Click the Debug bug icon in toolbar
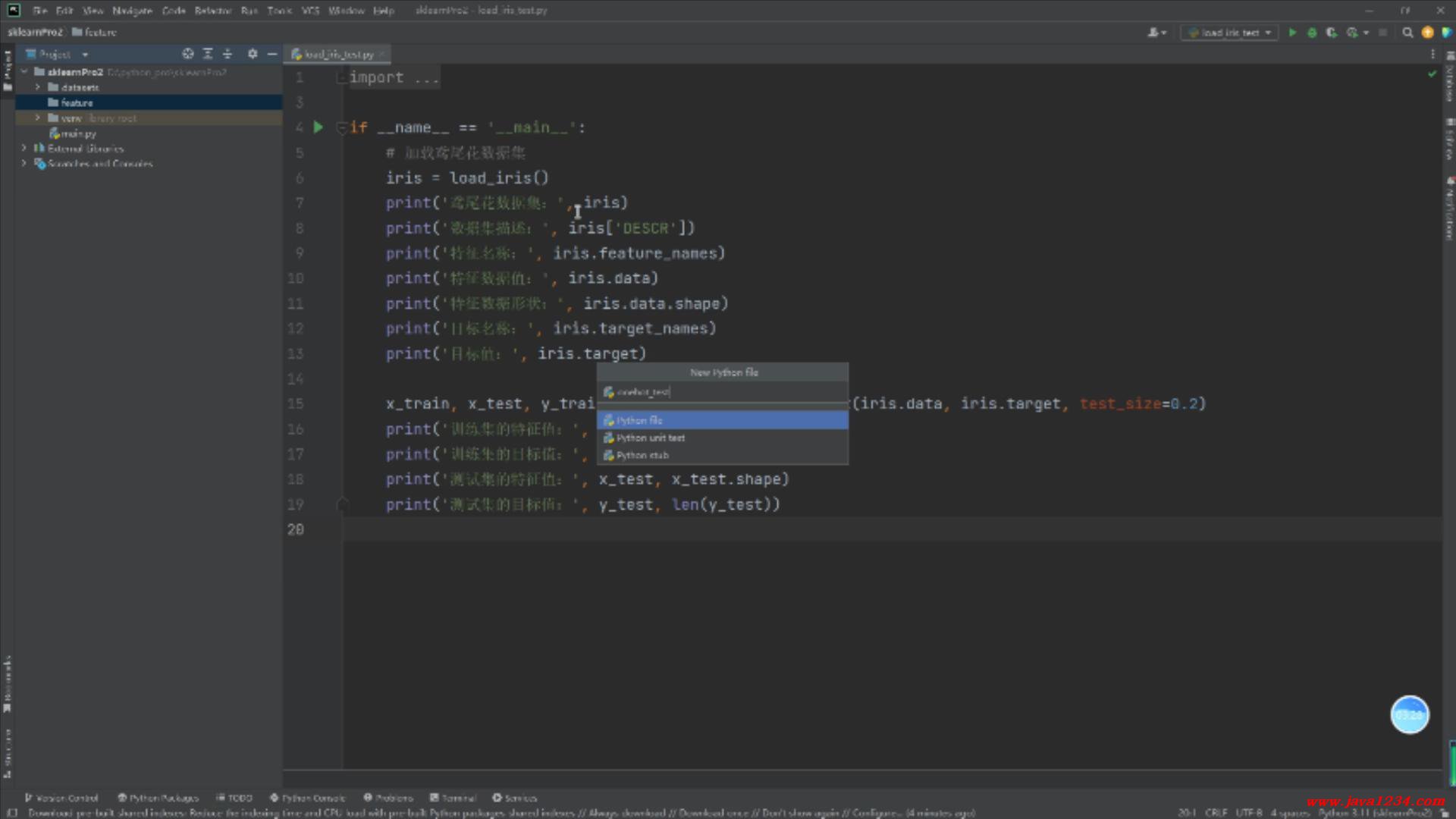This screenshot has height=819, width=1456. 1312,33
